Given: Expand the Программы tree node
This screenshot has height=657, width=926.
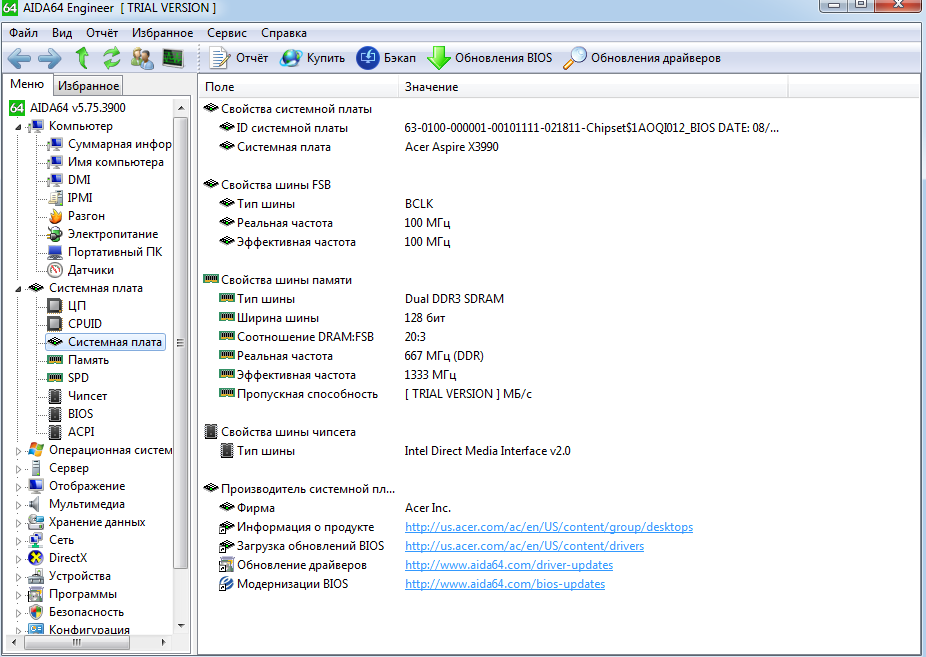Looking at the screenshot, I should pyautogui.click(x=18, y=595).
